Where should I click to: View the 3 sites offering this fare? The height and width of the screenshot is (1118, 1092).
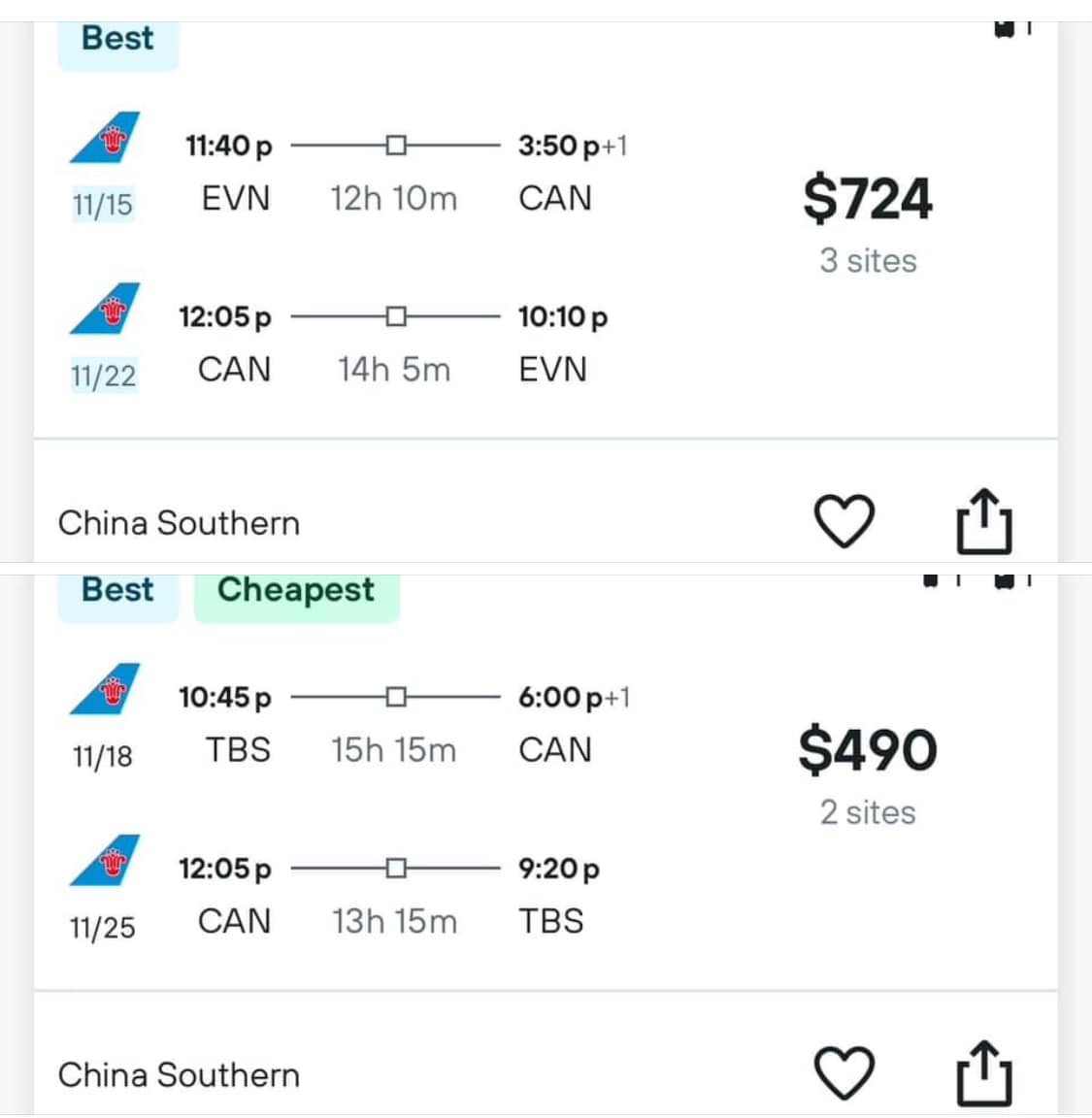[868, 261]
